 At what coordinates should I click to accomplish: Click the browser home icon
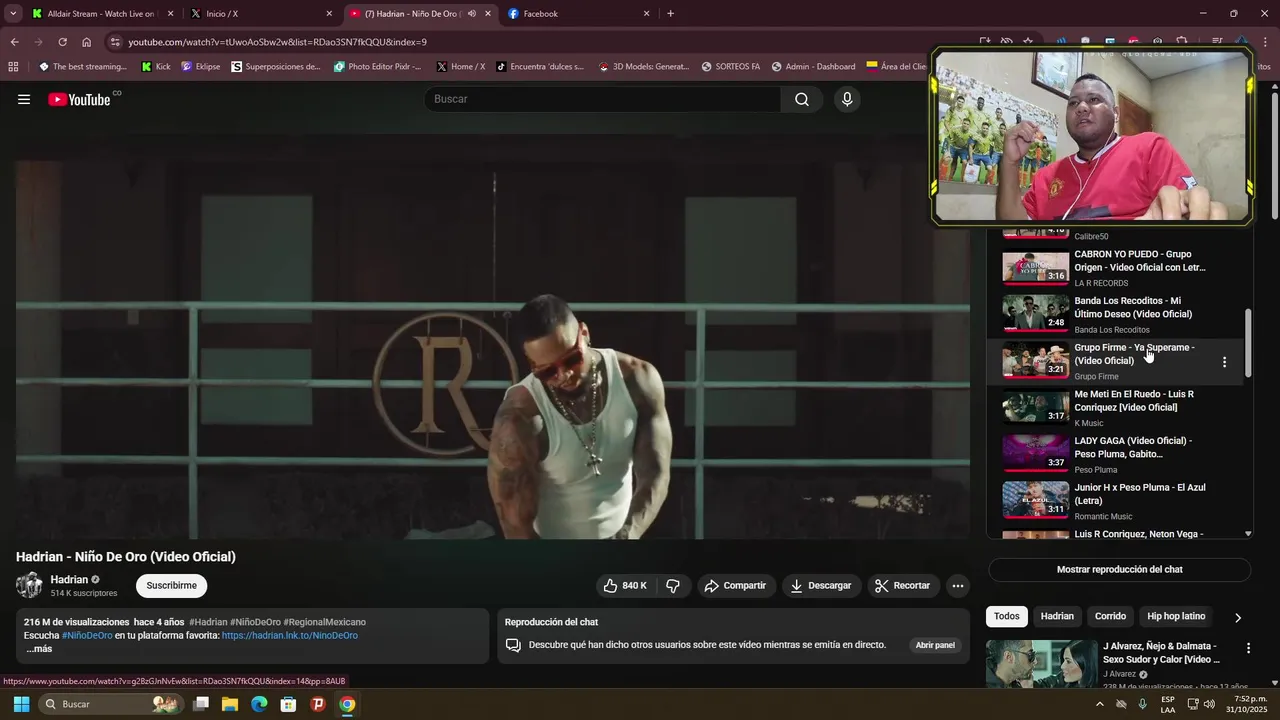(87, 42)
